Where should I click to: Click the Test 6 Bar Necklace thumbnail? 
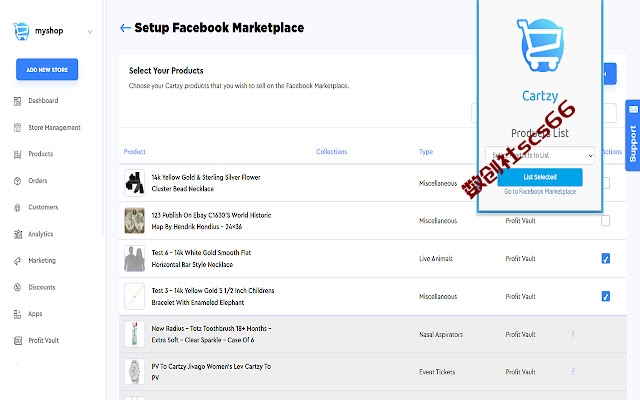click(x=134, y=258)
